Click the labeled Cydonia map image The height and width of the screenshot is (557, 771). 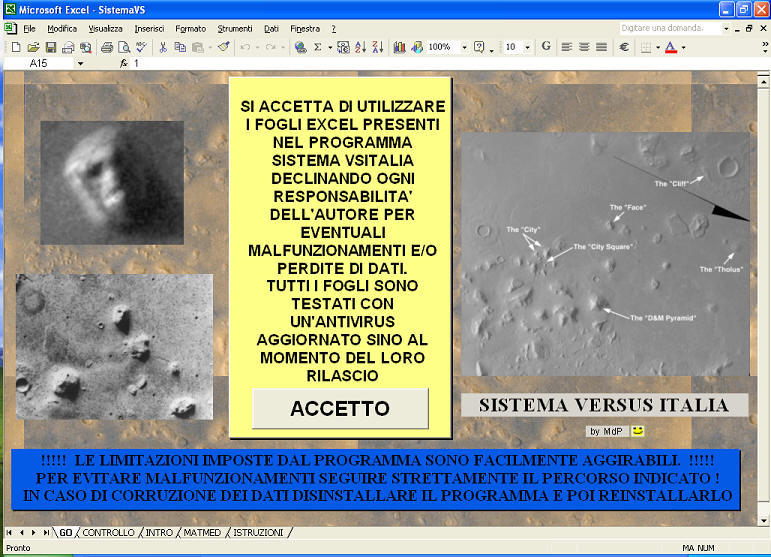pos(605,254)
